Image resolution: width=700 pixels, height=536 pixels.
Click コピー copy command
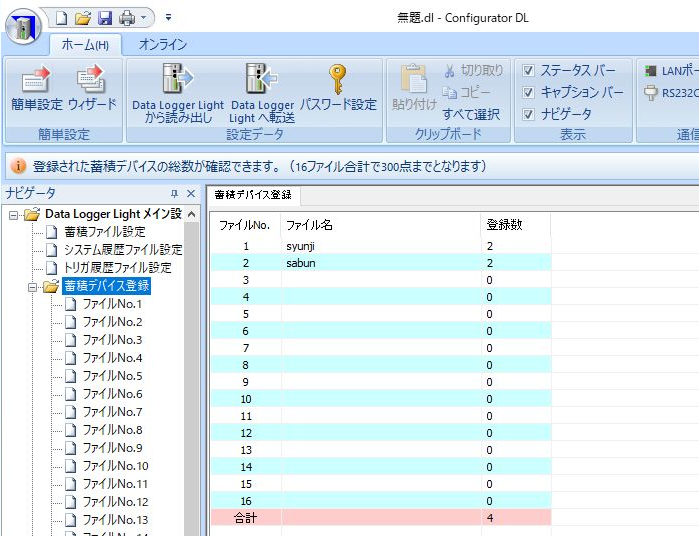(467, 92)
